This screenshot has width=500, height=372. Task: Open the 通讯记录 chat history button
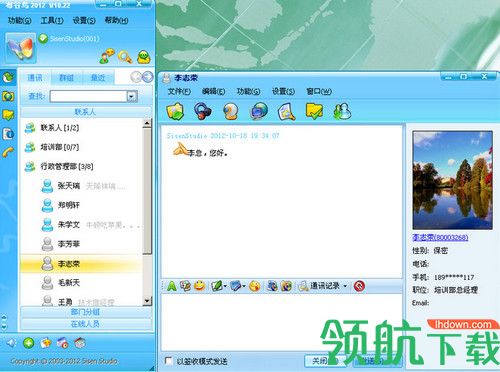(321, 286)
